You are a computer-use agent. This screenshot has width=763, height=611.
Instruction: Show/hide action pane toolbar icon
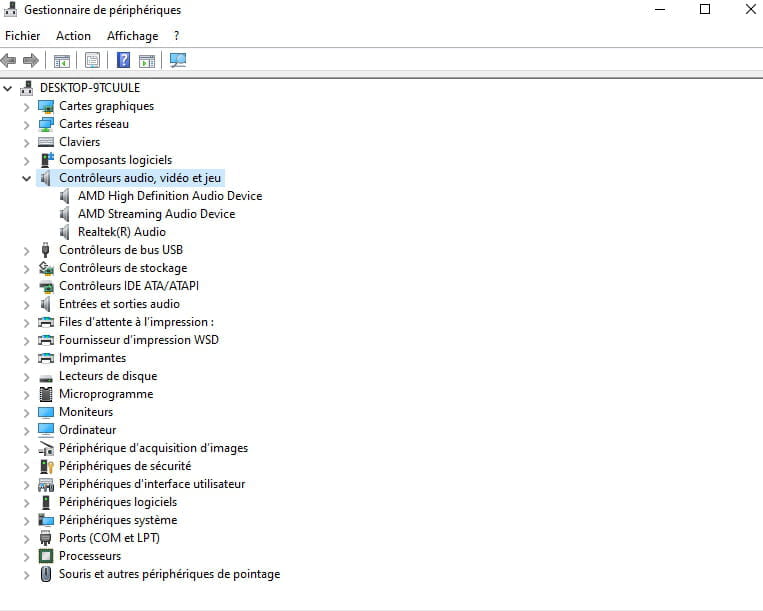coord(147,61)
